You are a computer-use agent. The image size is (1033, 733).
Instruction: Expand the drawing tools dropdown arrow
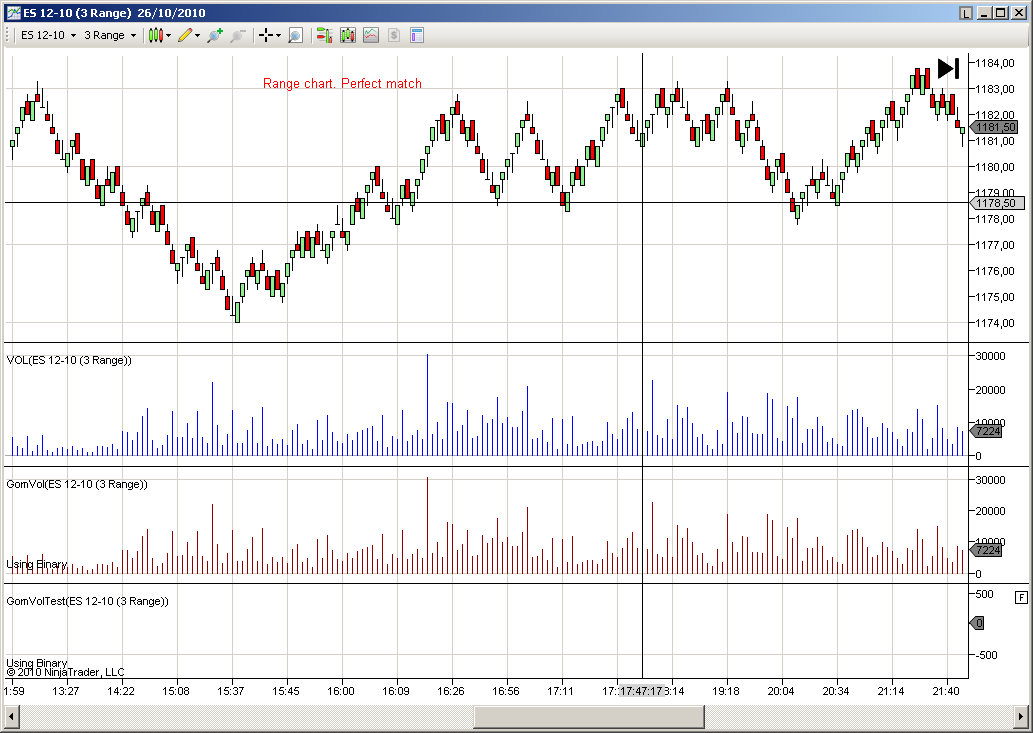tap(198, 36)
